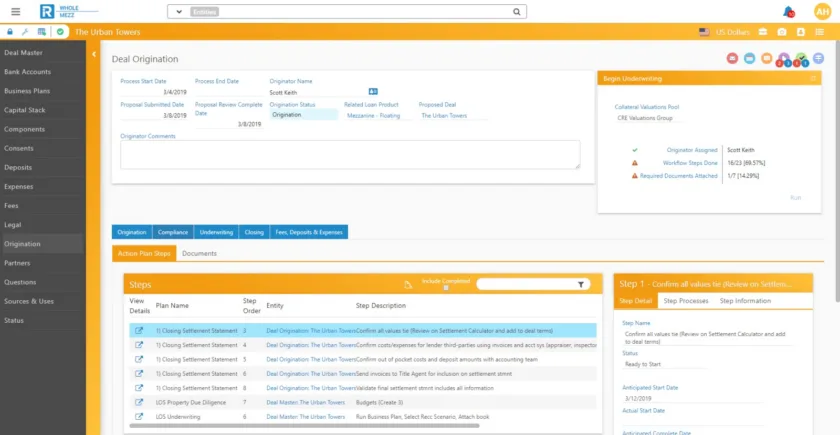Click inside the Originator Comments text box
840x435 pixels.
350,155
